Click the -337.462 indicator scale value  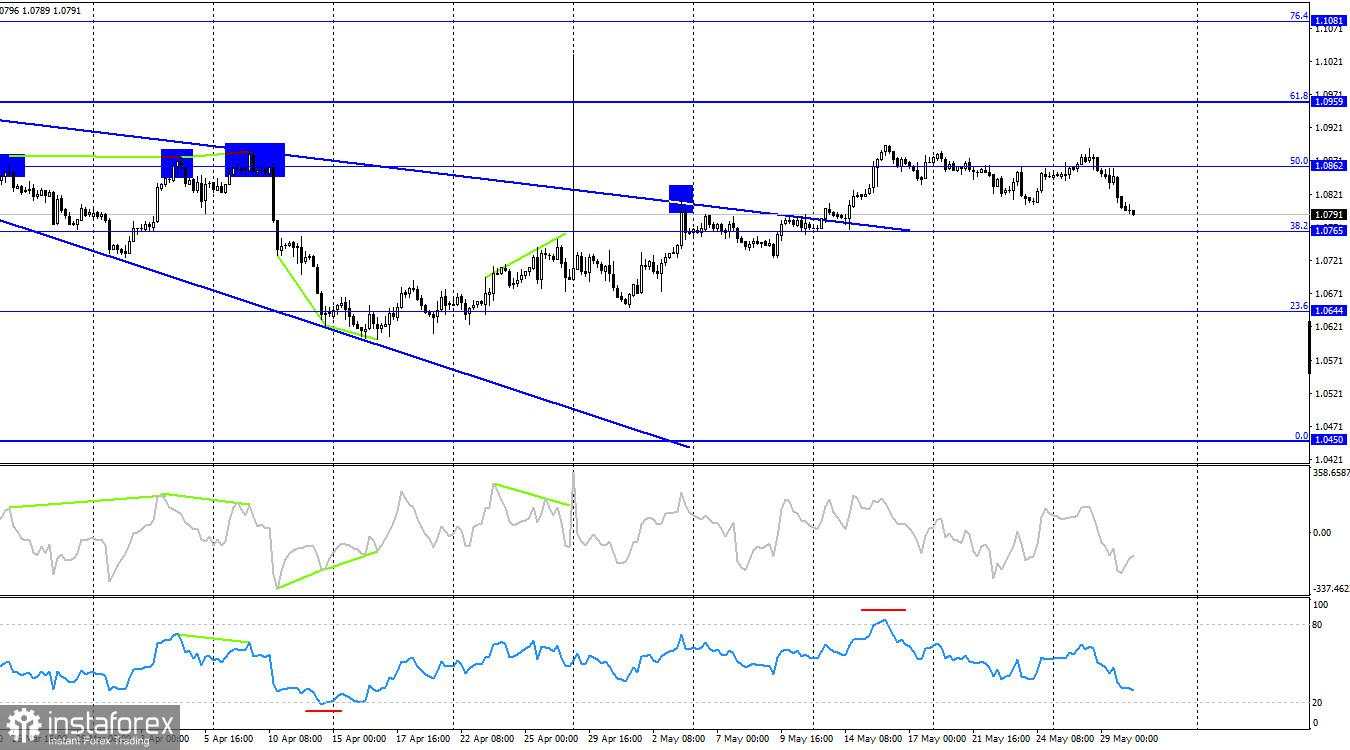1330,590
